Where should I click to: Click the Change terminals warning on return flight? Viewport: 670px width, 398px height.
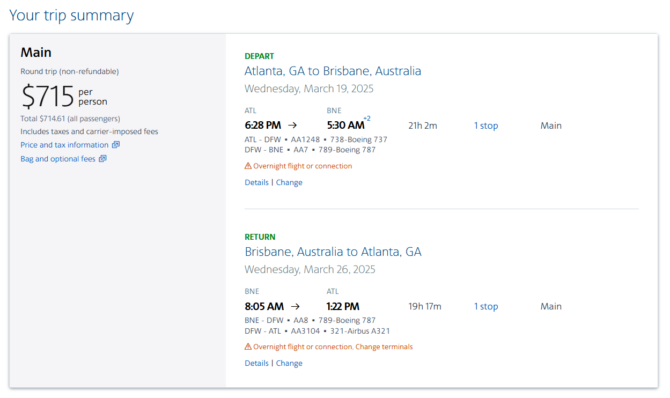(384, 347)
